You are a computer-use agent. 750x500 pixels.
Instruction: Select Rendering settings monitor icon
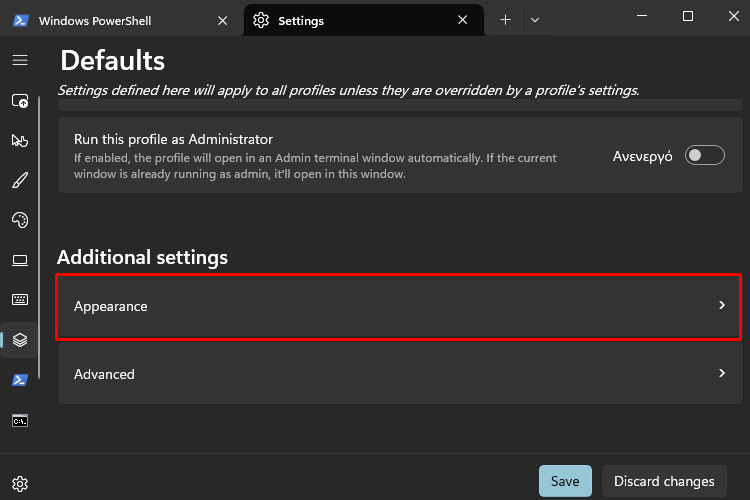(x=20, y=260)
